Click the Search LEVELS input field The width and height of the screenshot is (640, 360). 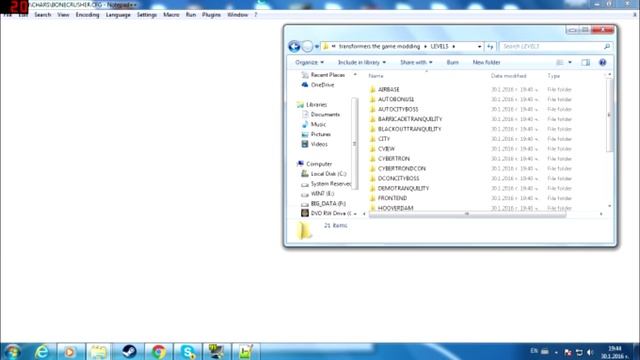pos(551,47)
